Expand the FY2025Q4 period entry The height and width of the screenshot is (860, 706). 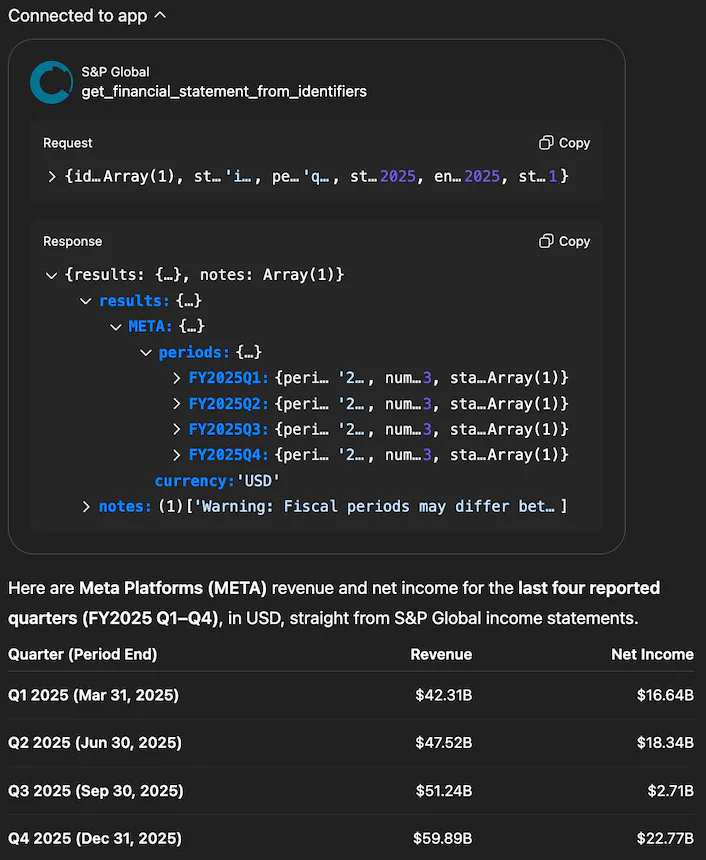point(177,455)
